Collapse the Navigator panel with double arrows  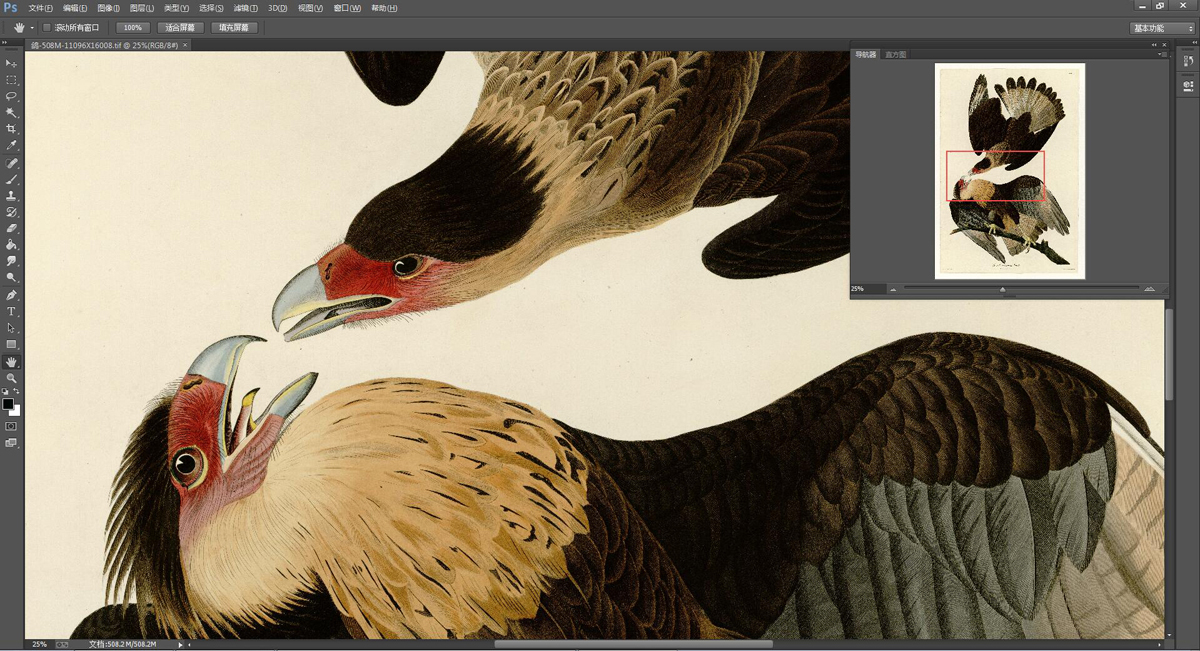1152,45
